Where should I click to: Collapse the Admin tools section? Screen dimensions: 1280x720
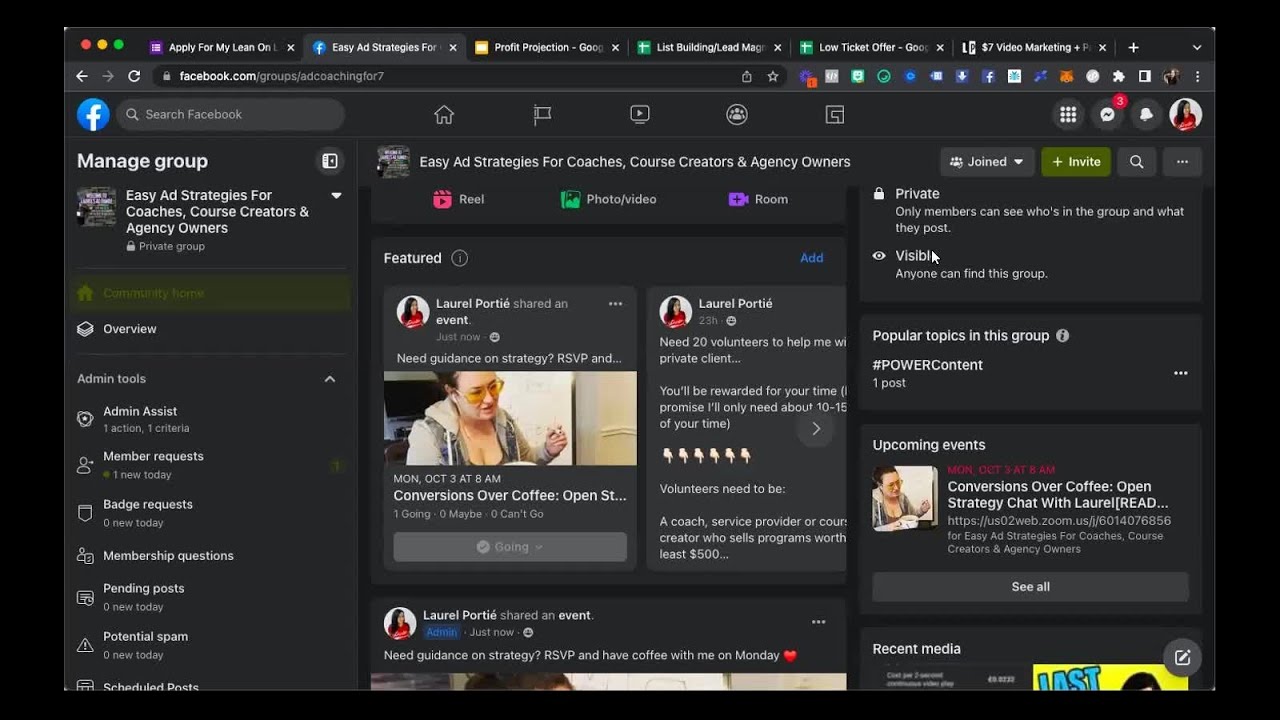pos(330,379)
